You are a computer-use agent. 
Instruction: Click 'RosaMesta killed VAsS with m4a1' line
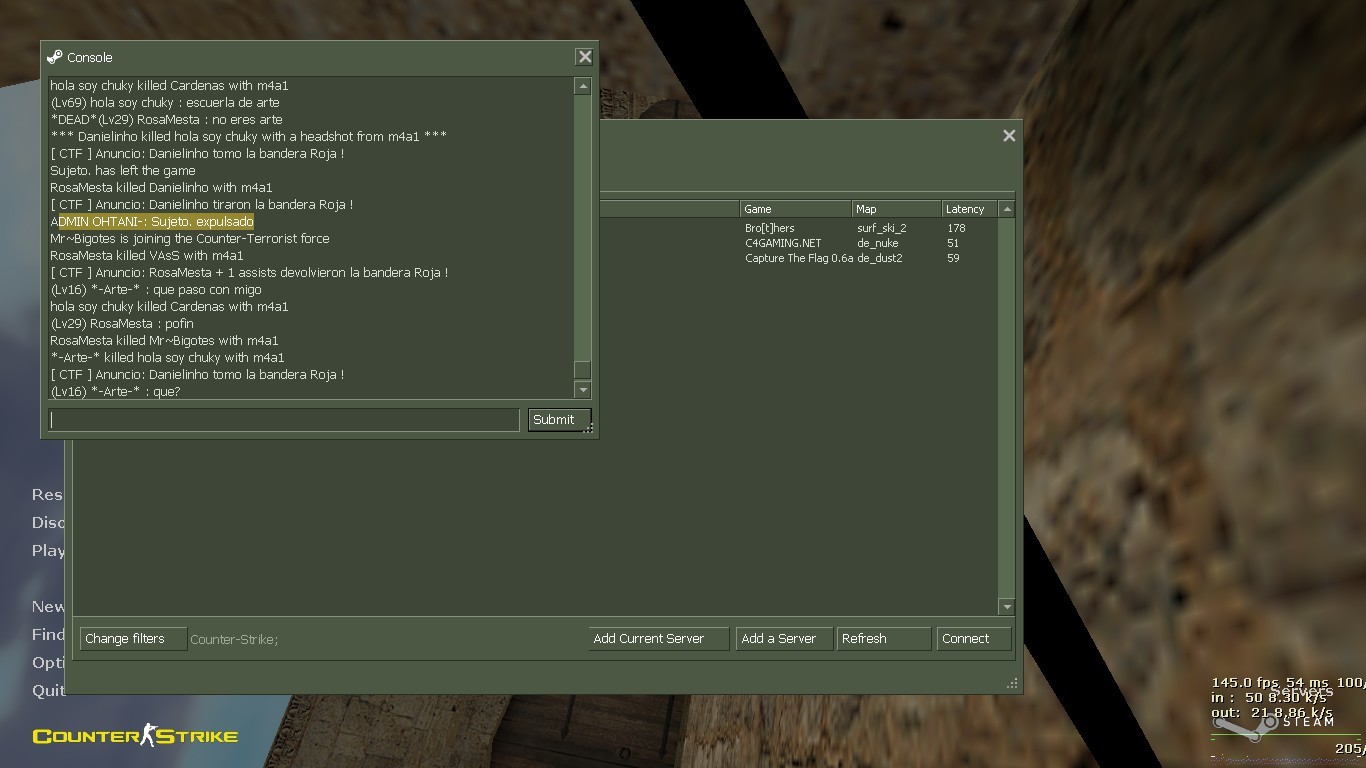[147, 256]
